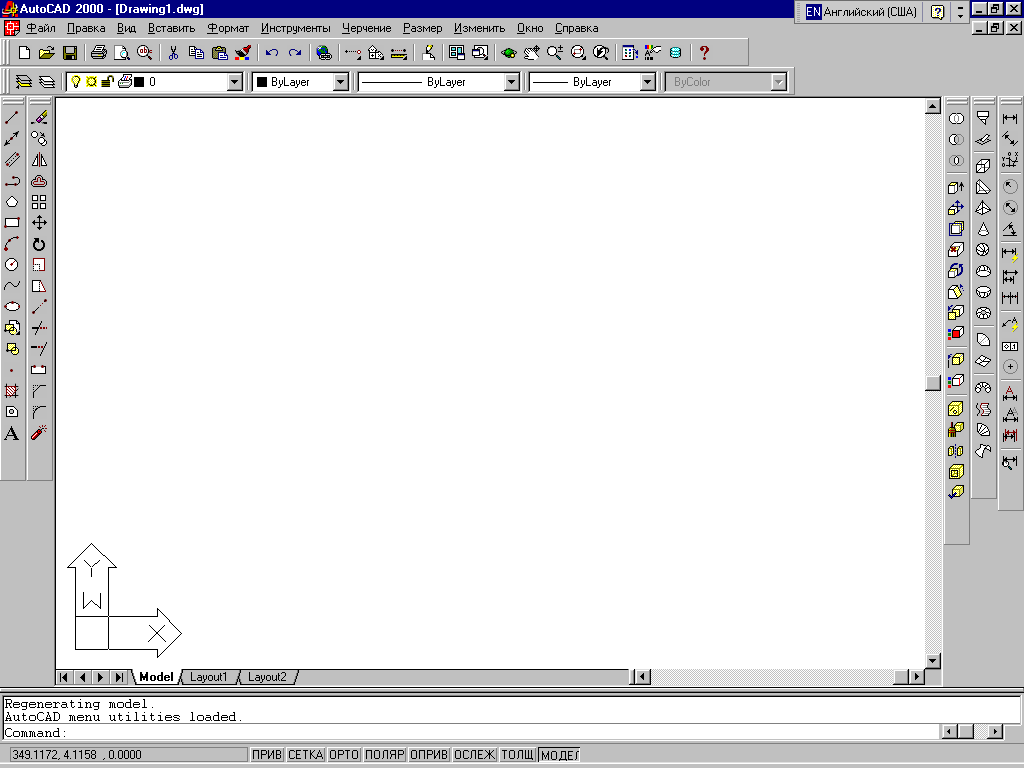Image resolution: width=1024 pixels, height=768 pixels.
Task: Click the black ByLayer color swatch
Action: (x=262, y=82)
